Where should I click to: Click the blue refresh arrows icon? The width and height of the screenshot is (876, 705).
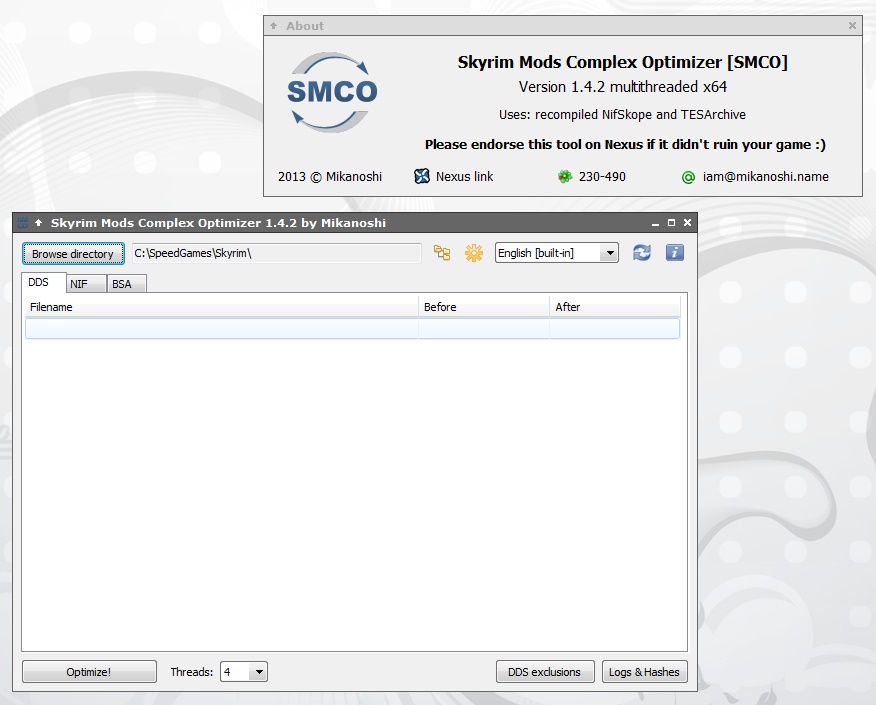tap(642, 253)
